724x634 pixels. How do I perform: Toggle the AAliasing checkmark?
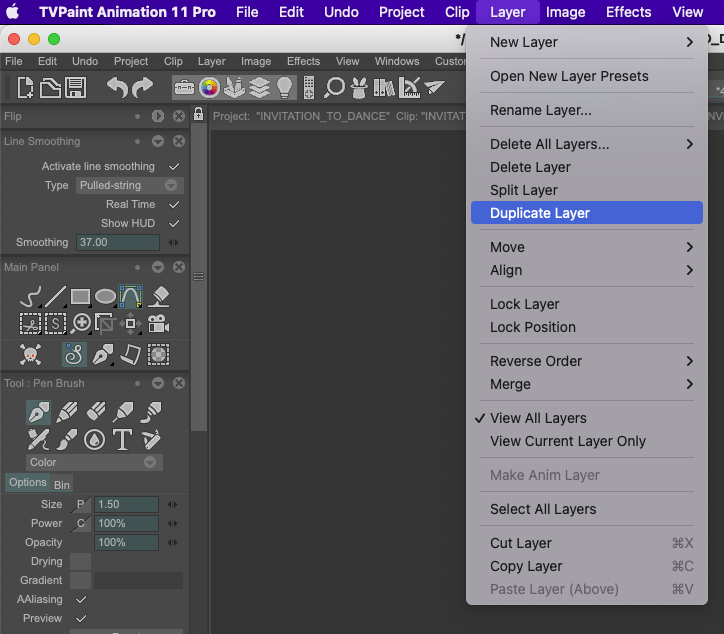coord(81,599)
